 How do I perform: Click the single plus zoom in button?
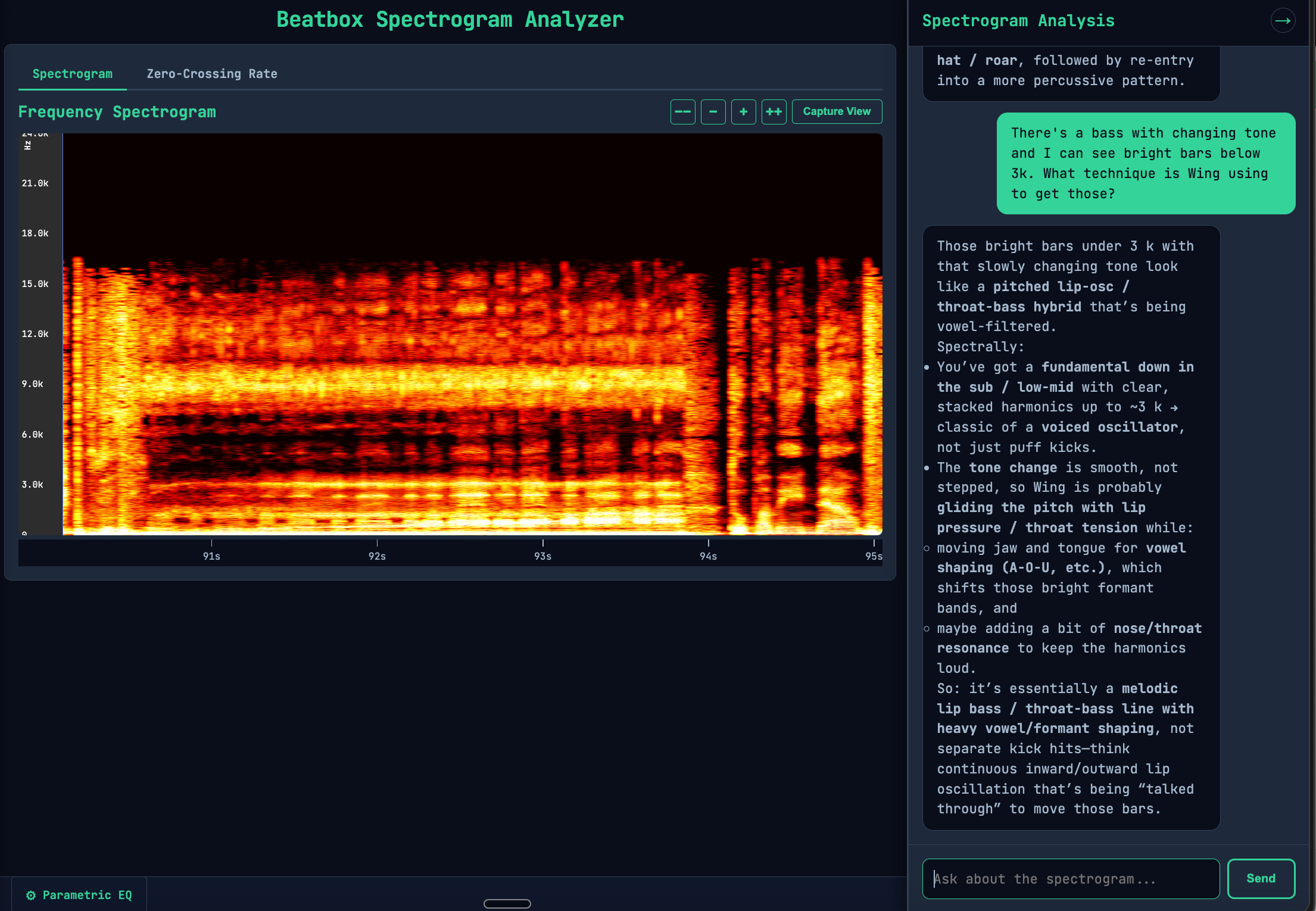tap(743, 112)
